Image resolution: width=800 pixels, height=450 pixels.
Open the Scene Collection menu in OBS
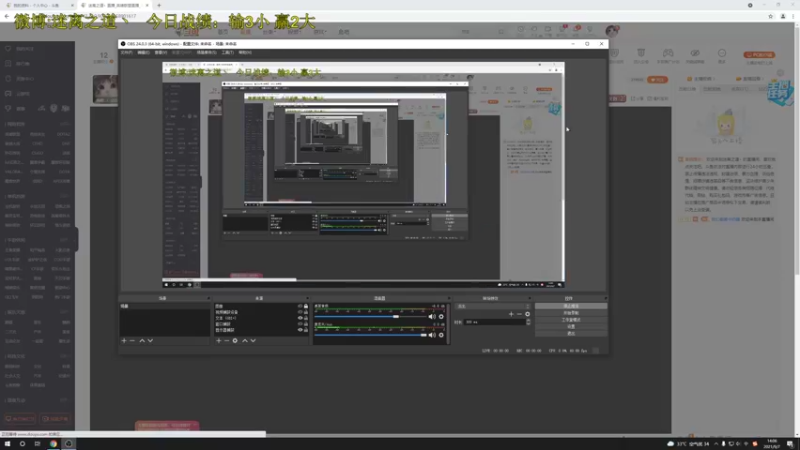[207, 53]
